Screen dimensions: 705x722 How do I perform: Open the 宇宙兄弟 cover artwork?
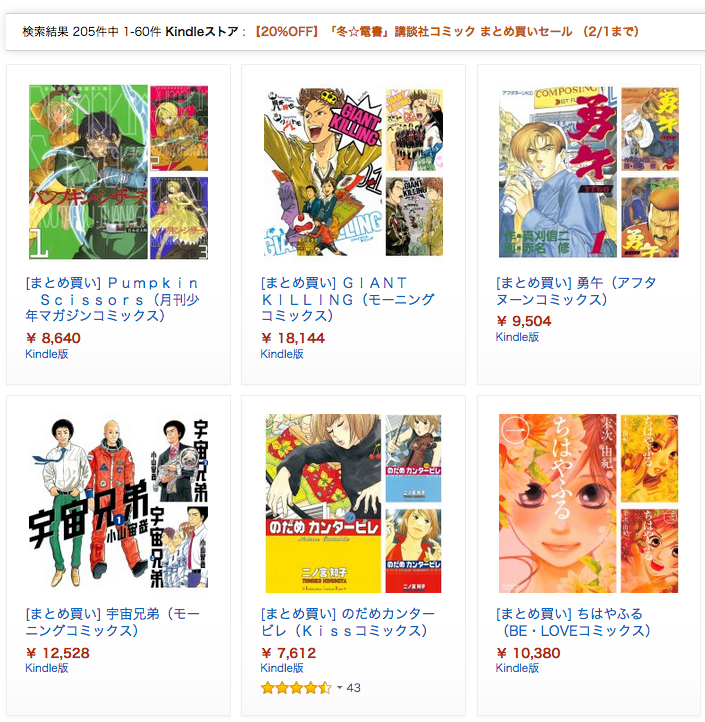[118, 503]
